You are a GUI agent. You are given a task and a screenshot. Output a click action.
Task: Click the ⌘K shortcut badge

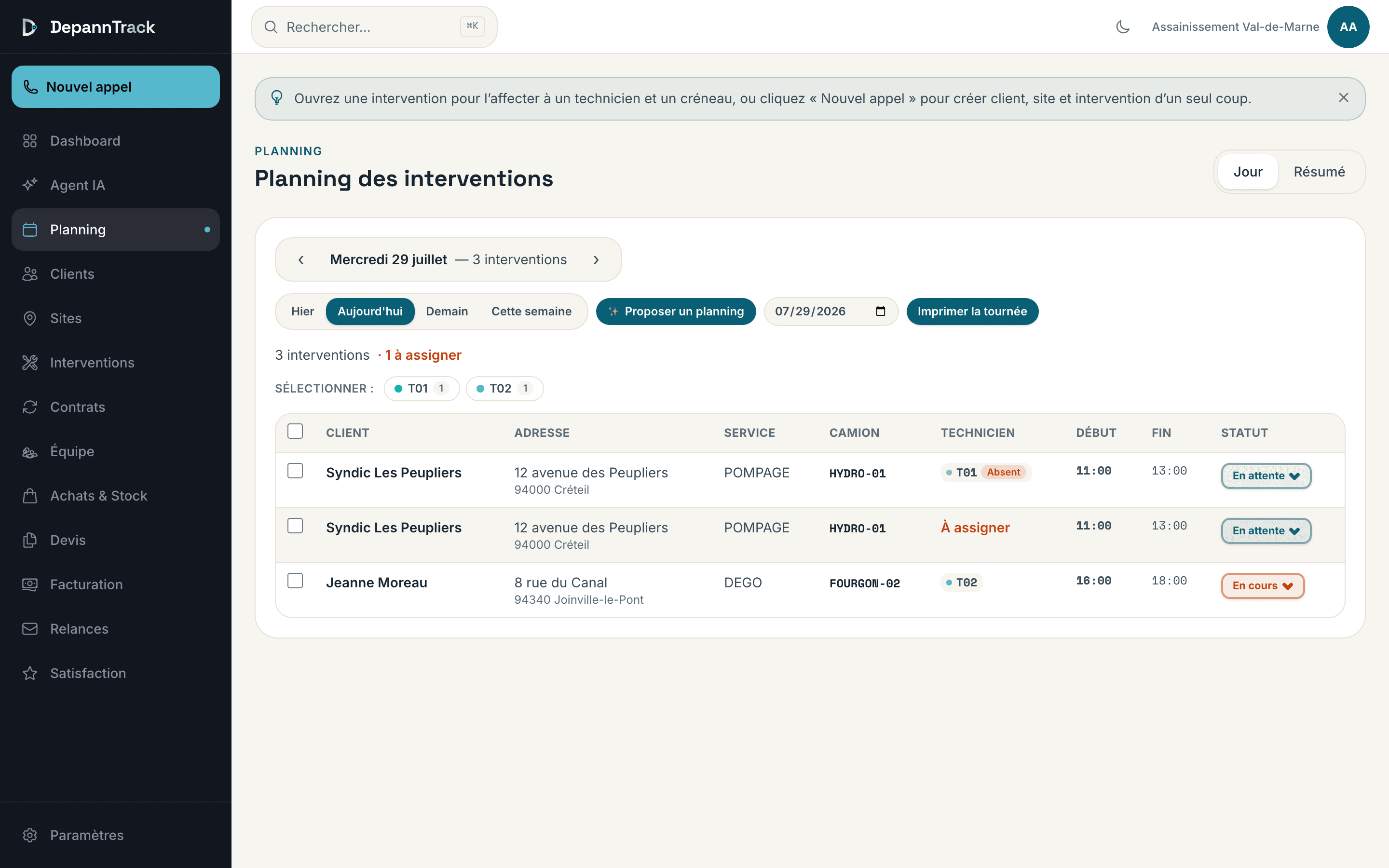[472, 26]
